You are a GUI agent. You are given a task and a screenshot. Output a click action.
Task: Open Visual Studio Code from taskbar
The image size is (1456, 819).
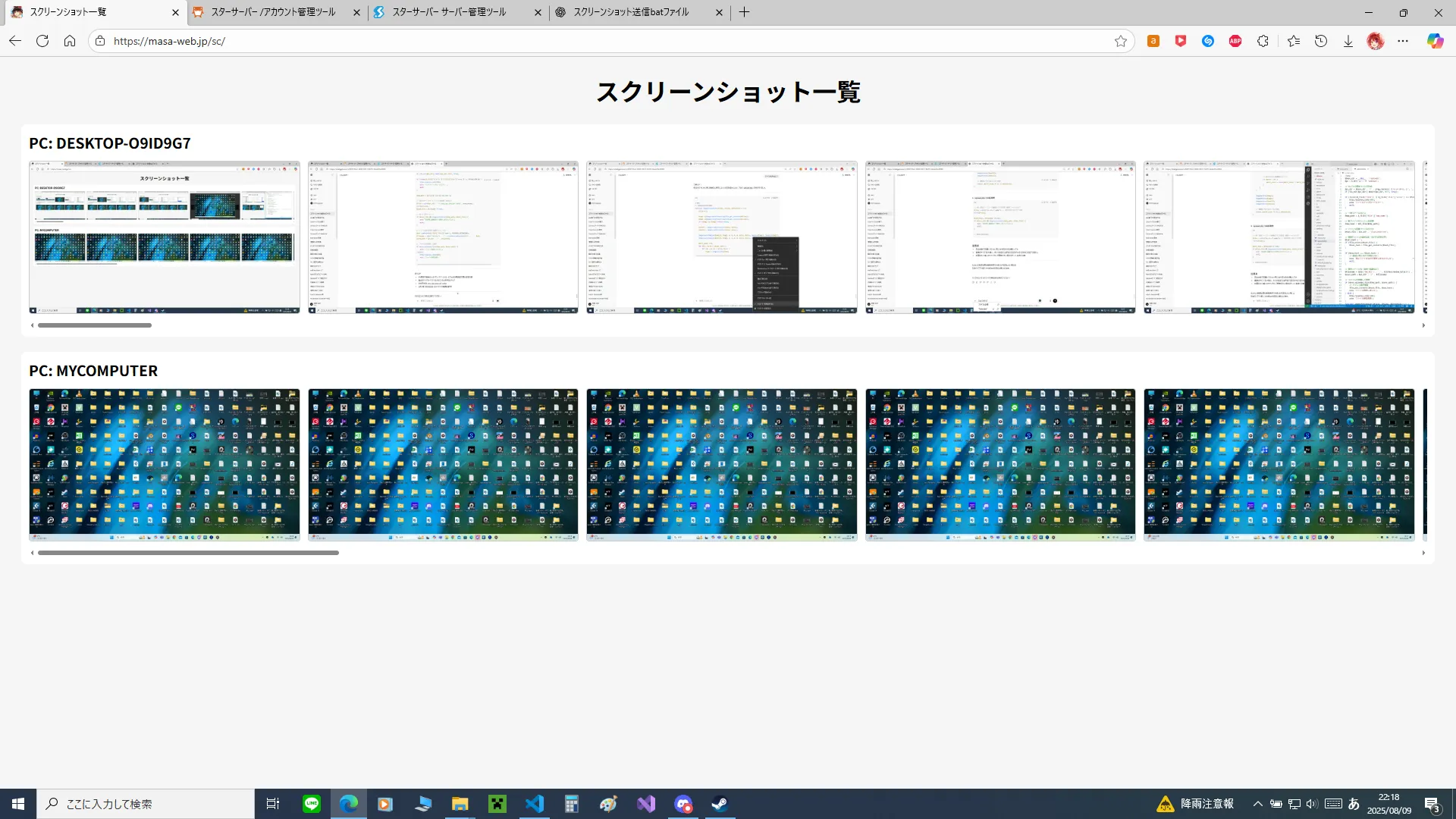pyautogui.click(x=535, y=804)
